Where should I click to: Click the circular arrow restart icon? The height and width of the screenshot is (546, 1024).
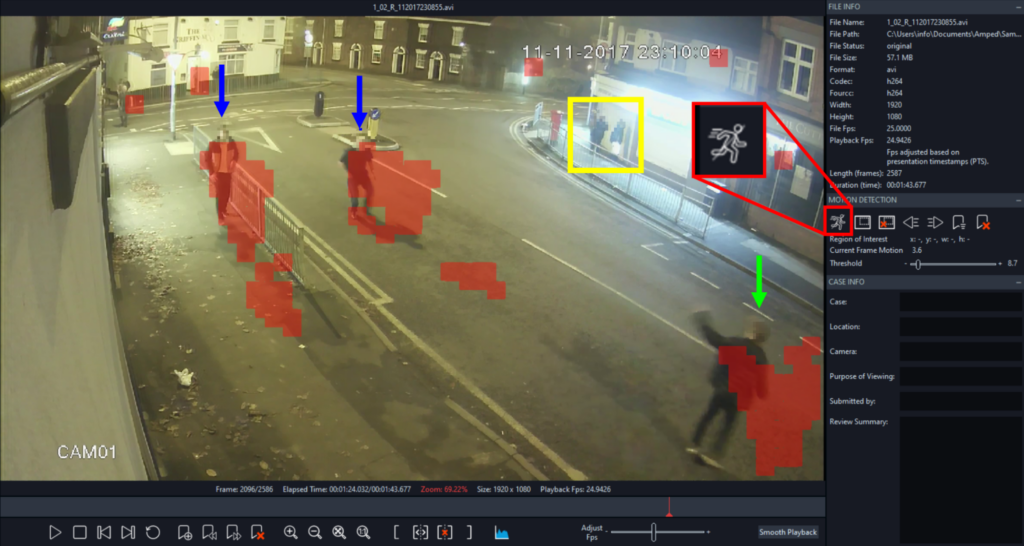[153, 532]
